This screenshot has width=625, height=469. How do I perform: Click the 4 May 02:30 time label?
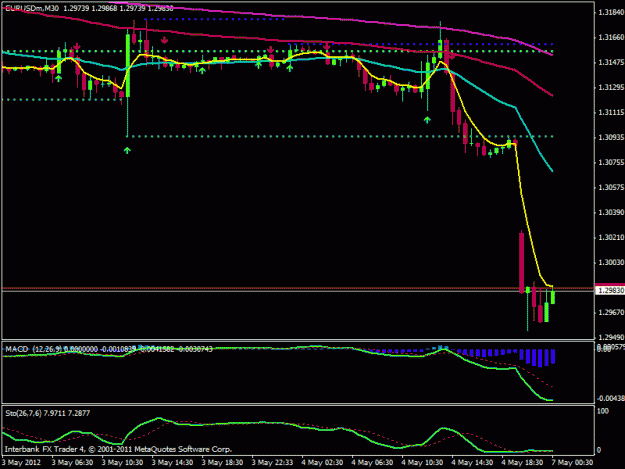(x=322, y=463)
